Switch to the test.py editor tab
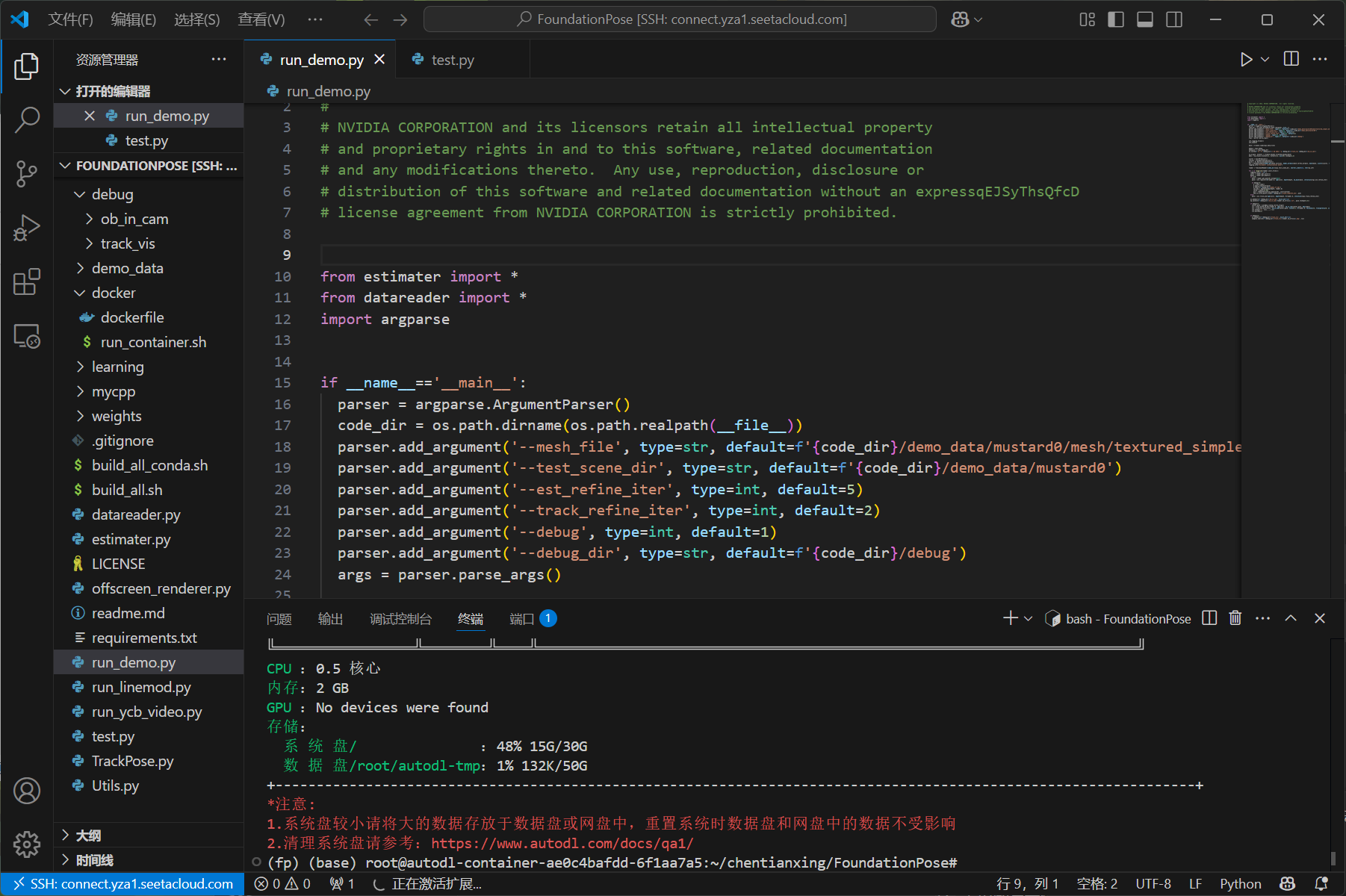1346x896 pixels. click(452, 60)
